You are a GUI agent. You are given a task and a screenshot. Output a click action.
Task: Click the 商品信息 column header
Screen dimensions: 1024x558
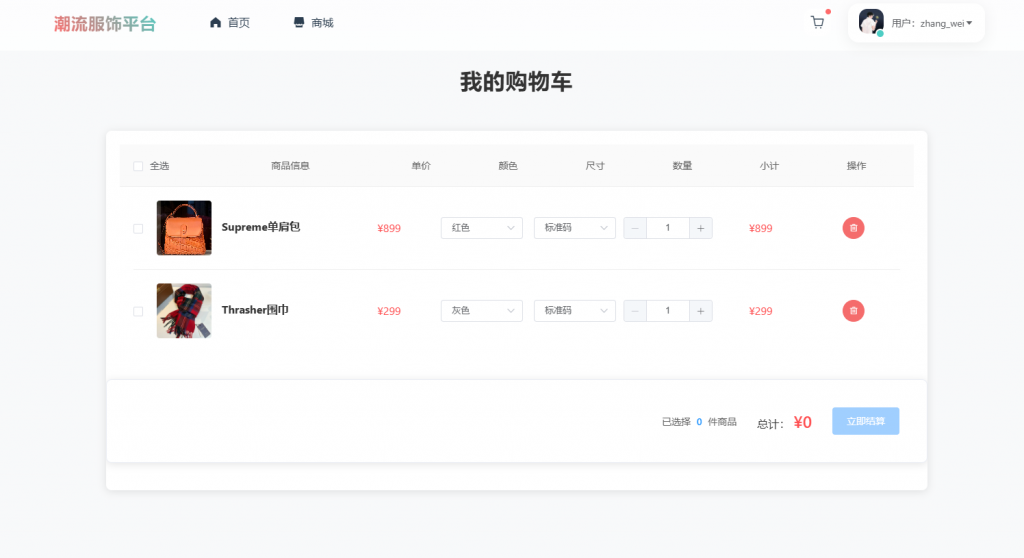pos(290,166)
